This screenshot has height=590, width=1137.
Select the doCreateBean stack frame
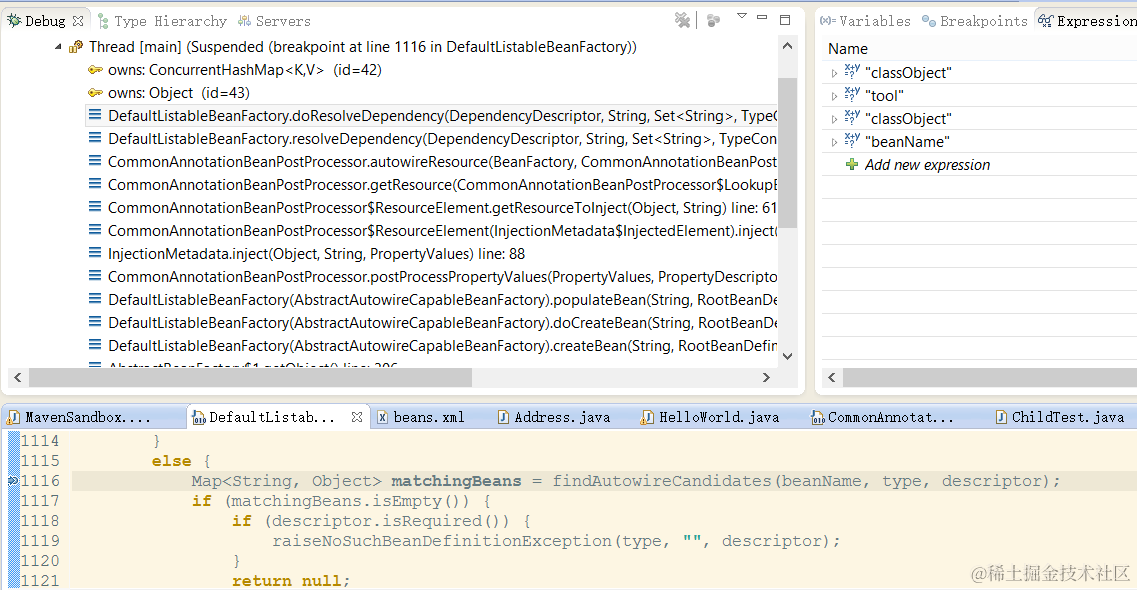(442, 323)
